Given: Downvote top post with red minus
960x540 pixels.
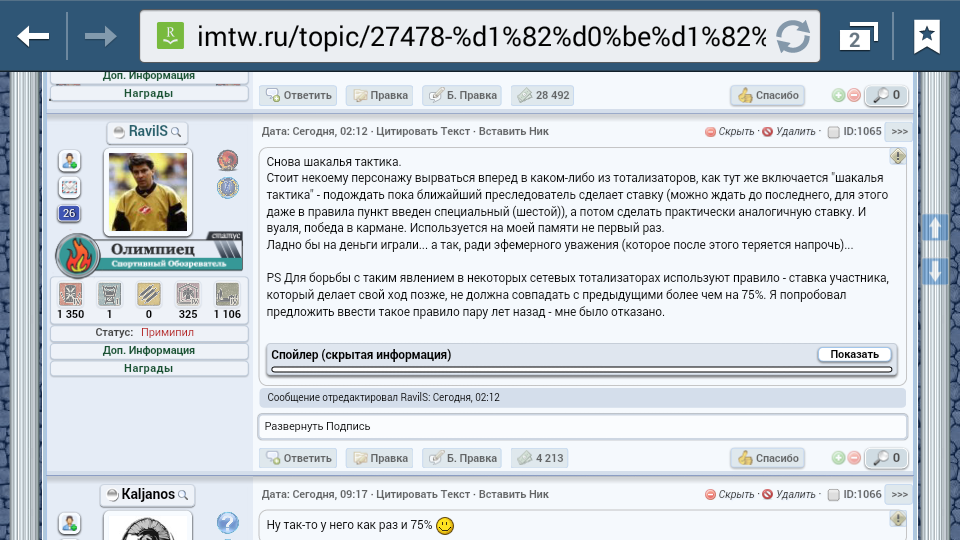Looking at the screenshot, I should coord(853,95).
